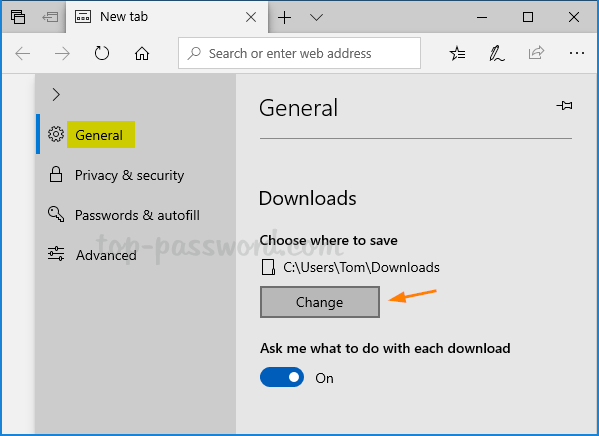Open the Favorites hub star icon
The height and width of the screenshot is (436, 599).
tap(457, 53)
